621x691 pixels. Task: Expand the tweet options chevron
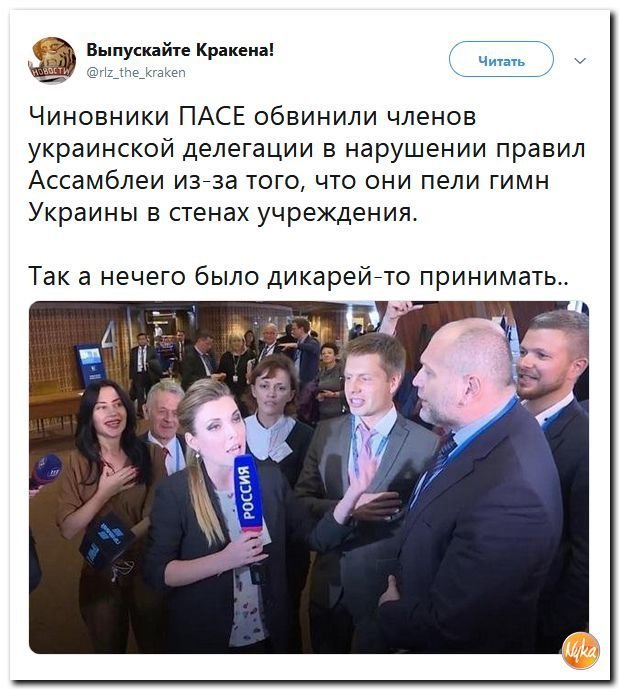[580, 60]
